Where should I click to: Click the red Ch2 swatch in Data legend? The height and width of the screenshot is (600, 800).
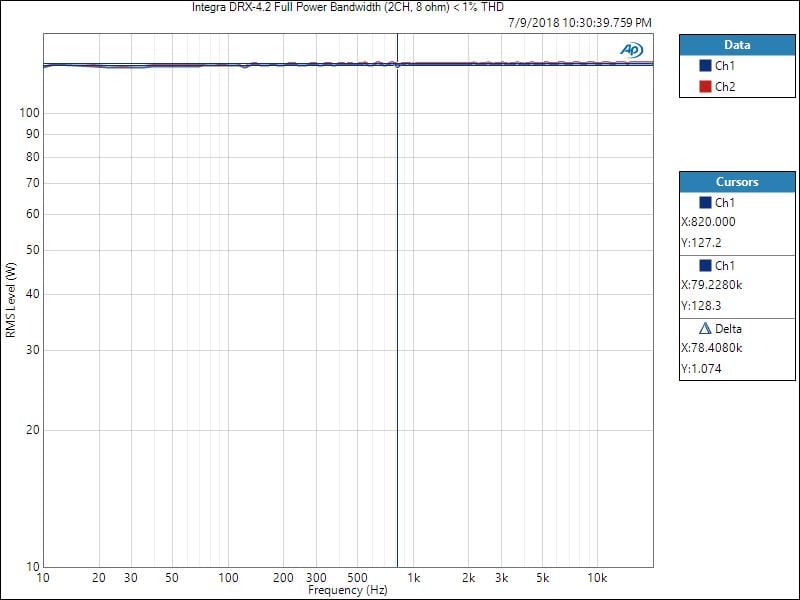[706, 87]
